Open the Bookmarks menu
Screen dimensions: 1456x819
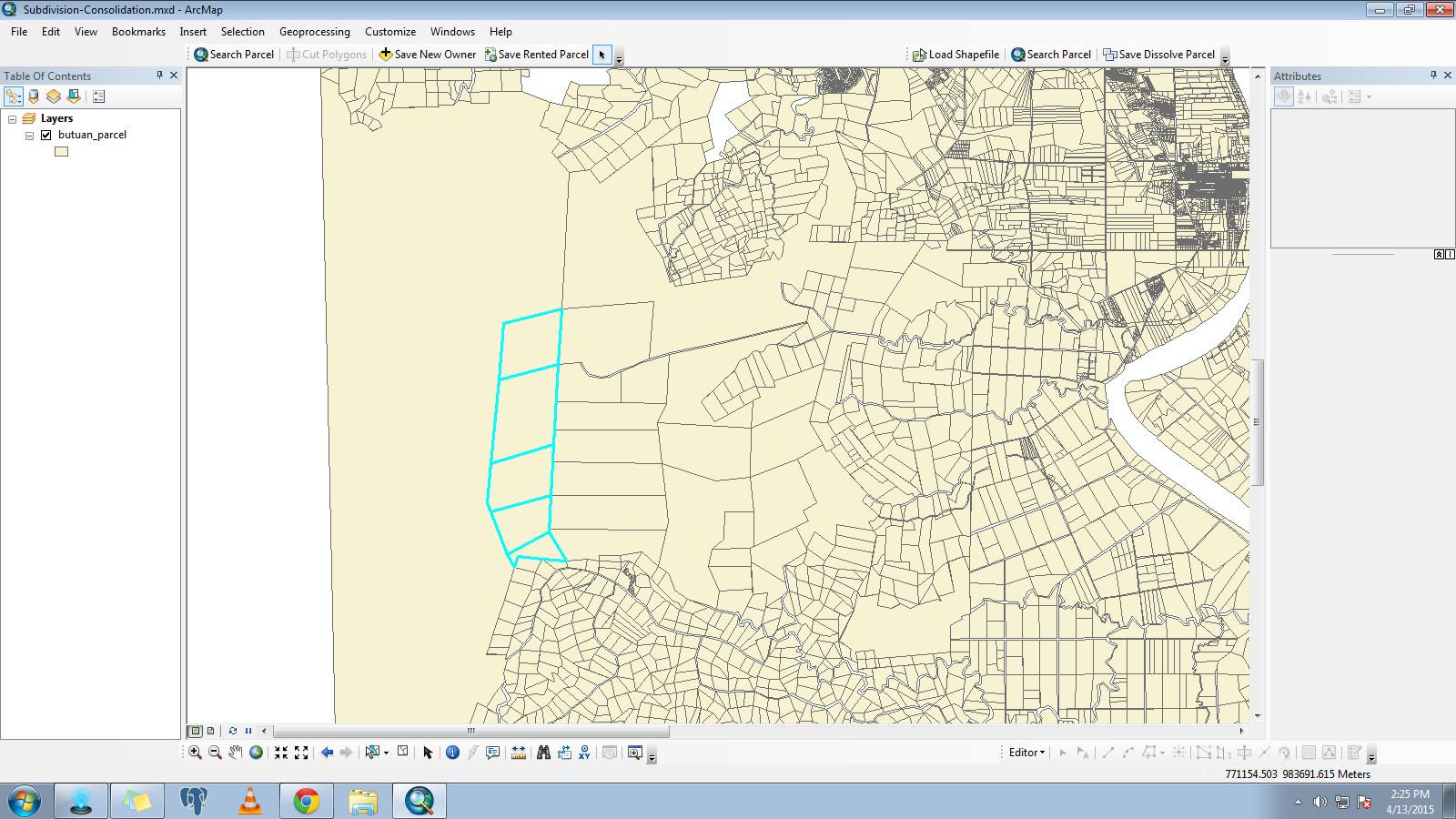pyautogui.click(x=138, y=32)
